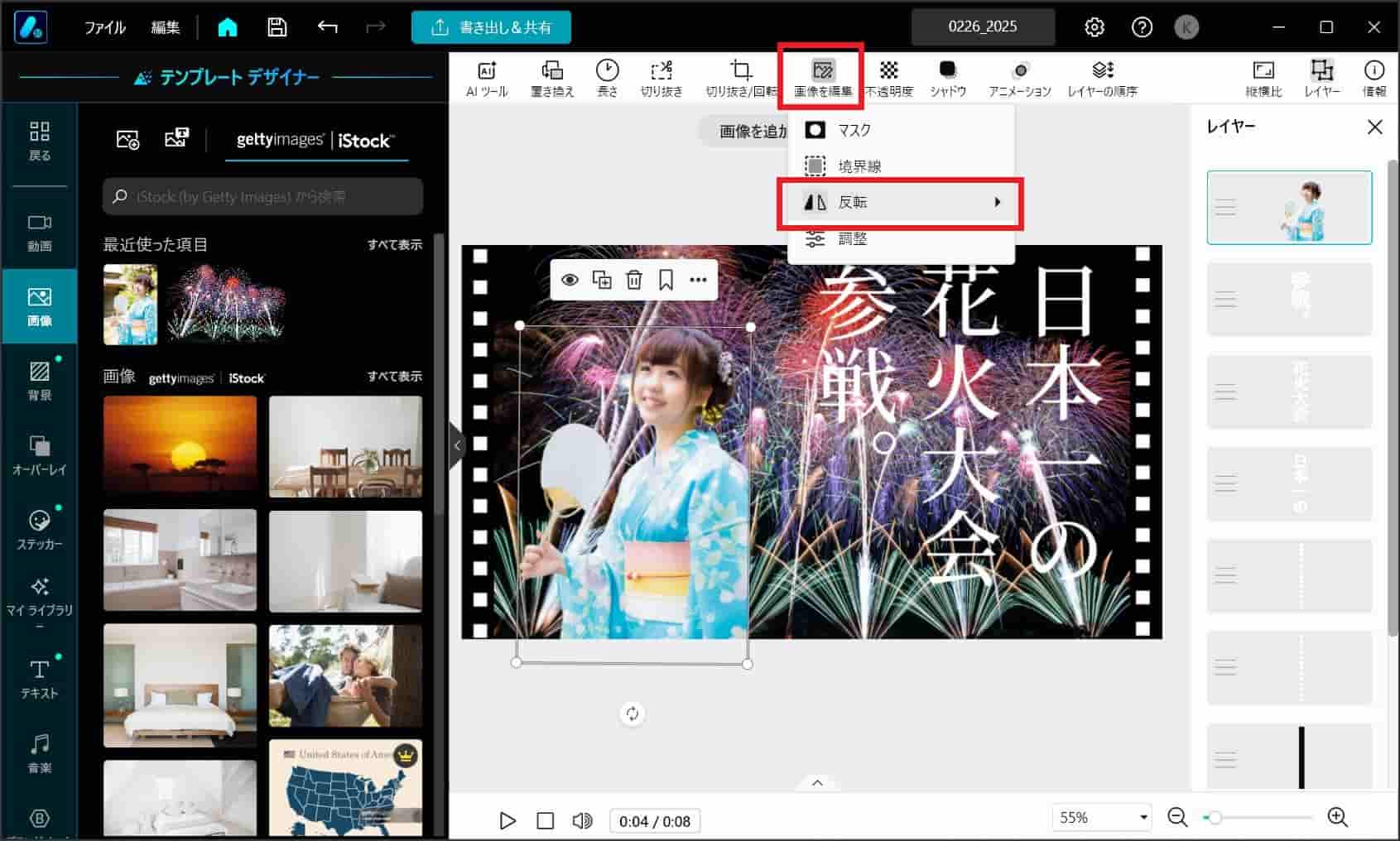This screenshot has width=1400, height=841.
Task: Undo with the left arrow icon
Action: (x=327, y=27)
